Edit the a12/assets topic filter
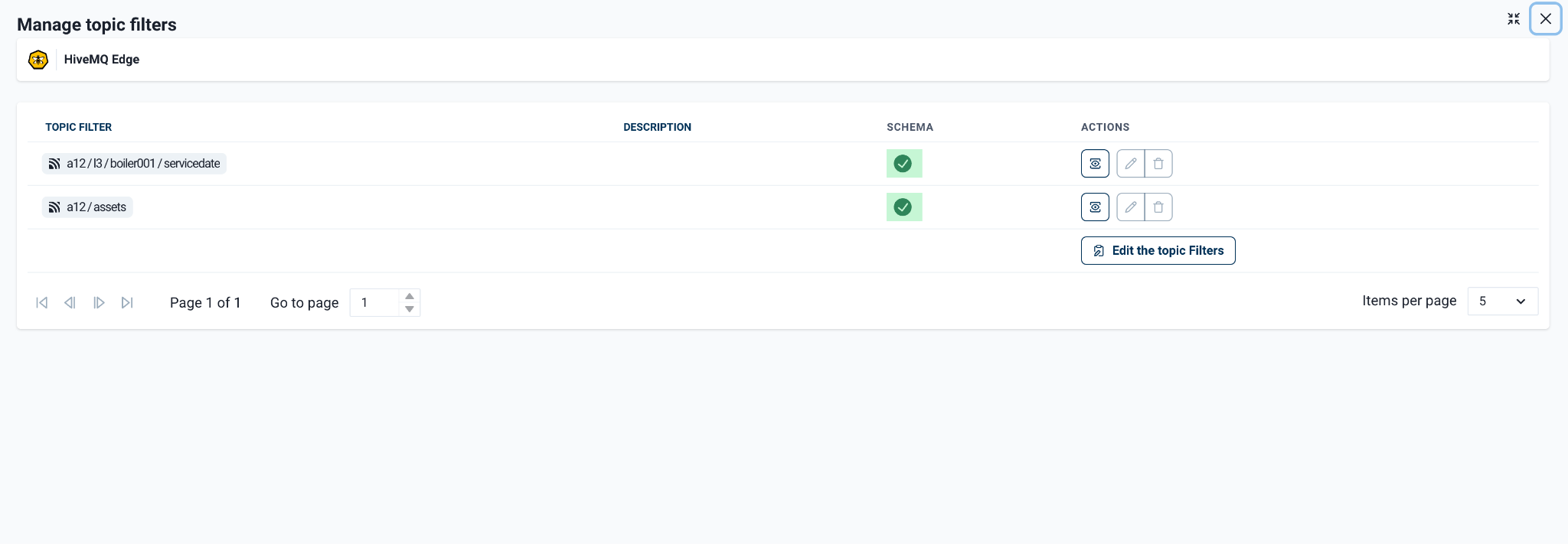This screenshot has height=544, width=1568. (1130, 207)
